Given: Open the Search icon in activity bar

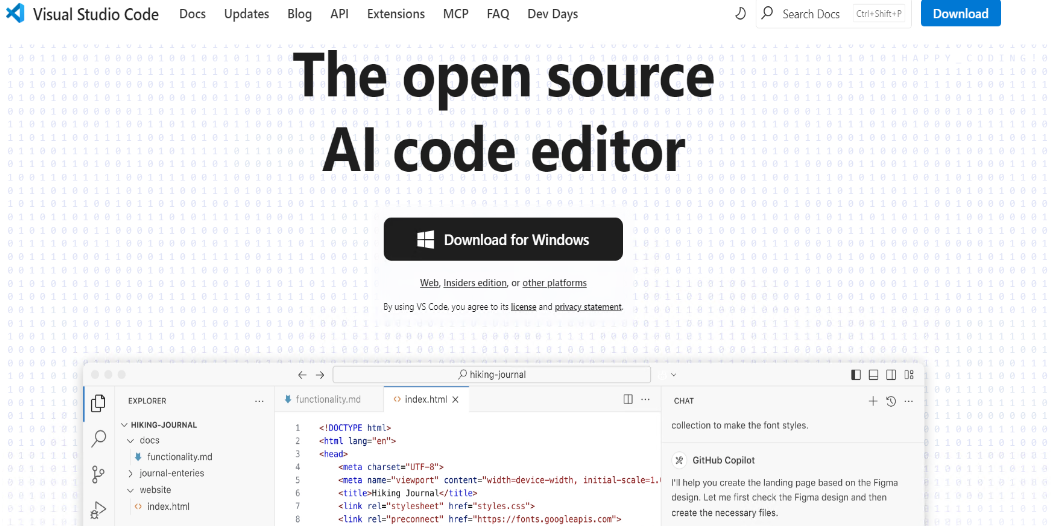Looking at the screenshot, I should pyautogui.click(x=99, y=438).
